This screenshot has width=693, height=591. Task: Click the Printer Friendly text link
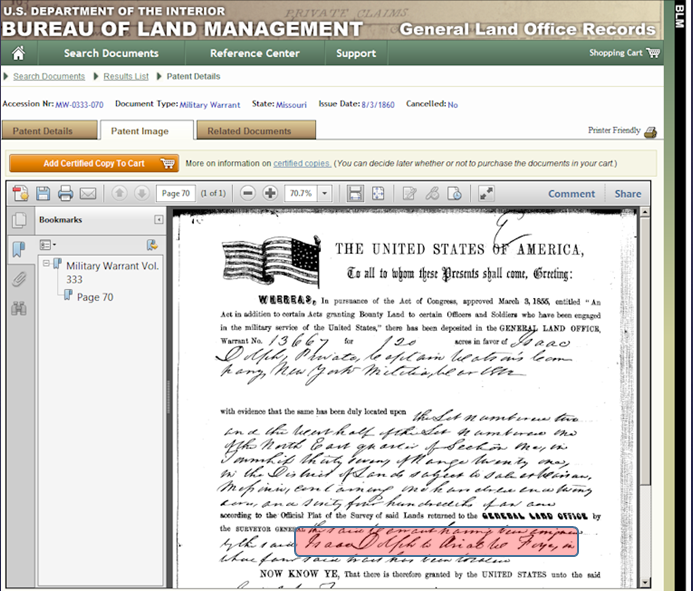pos(613,130)
